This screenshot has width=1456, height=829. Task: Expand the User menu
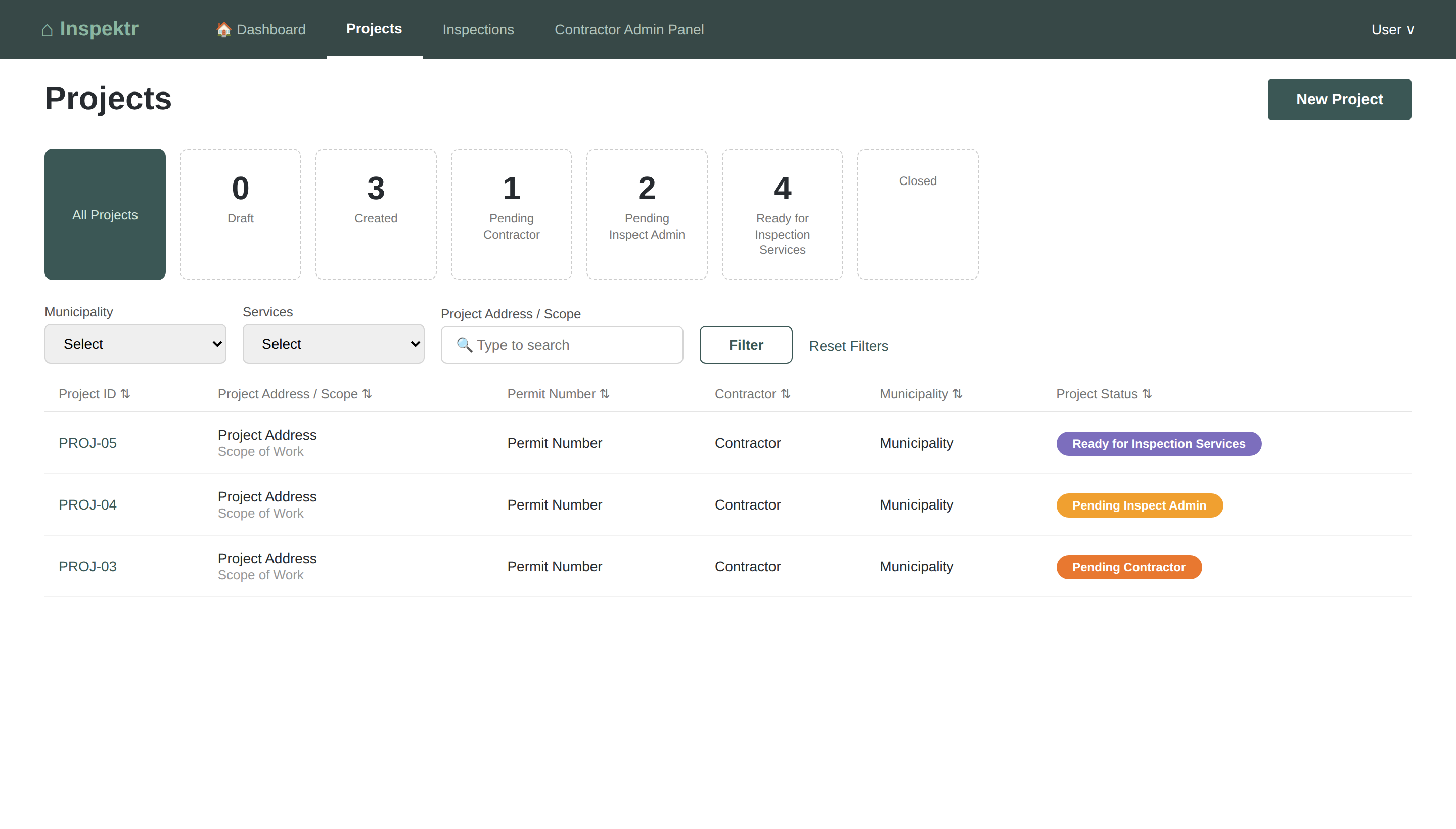(1392, 30)
